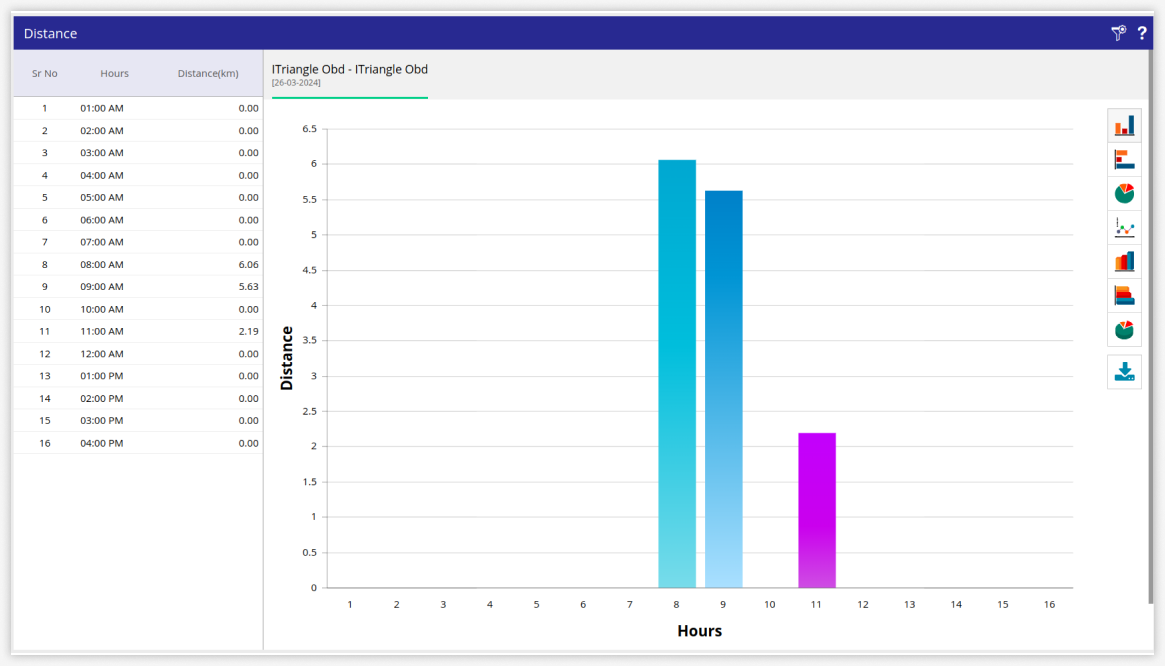The image size is (1165, 666).
Task: Click the purple bar for hour 11
Action: coord(817,510)
